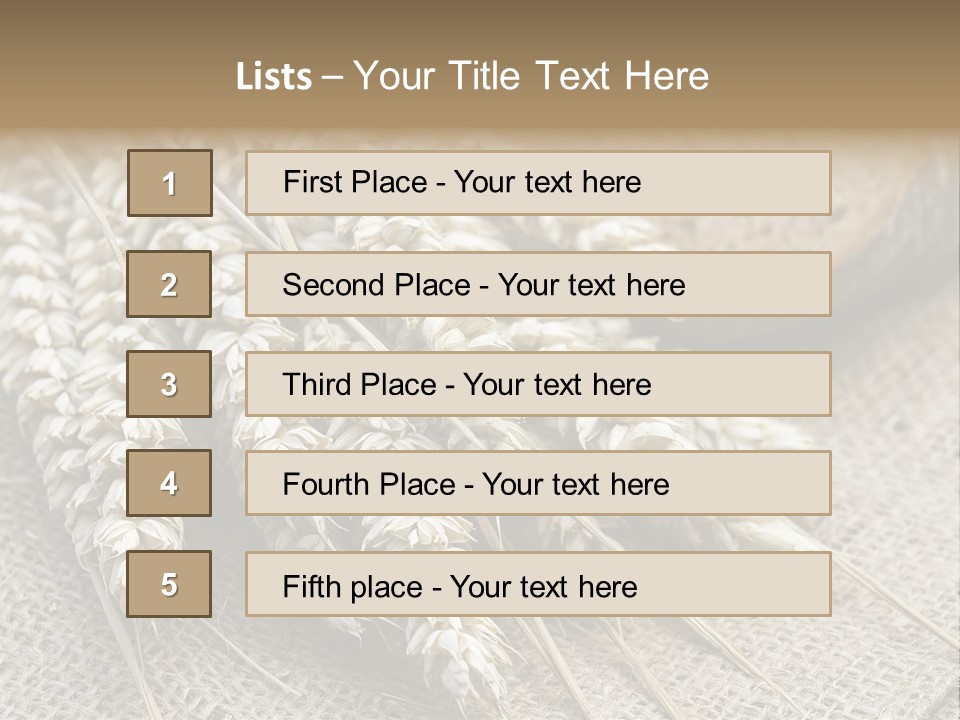Click the word "Fifth" in the bottom bar
This screenshot has width=960, height=720.
311,586
